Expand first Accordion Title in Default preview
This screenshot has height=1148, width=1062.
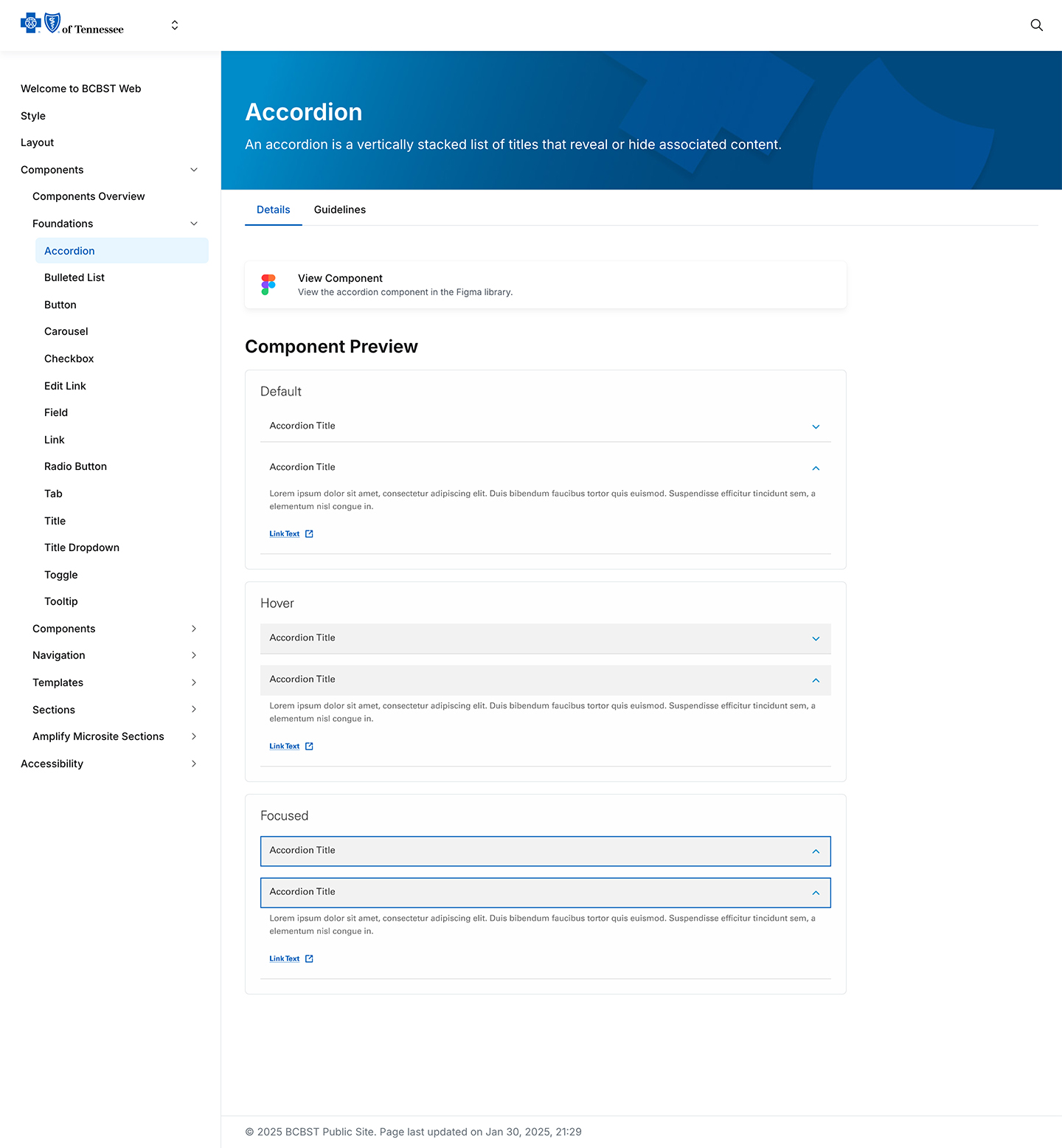[x=816, y=426]
